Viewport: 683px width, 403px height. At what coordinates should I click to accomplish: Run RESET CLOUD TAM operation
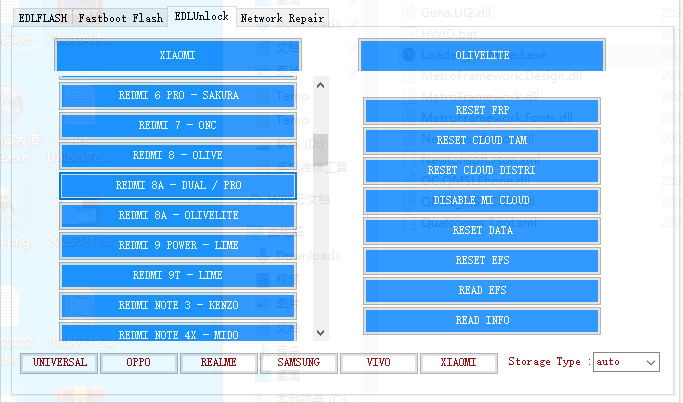pyautogui.click(x=482, y=141)
